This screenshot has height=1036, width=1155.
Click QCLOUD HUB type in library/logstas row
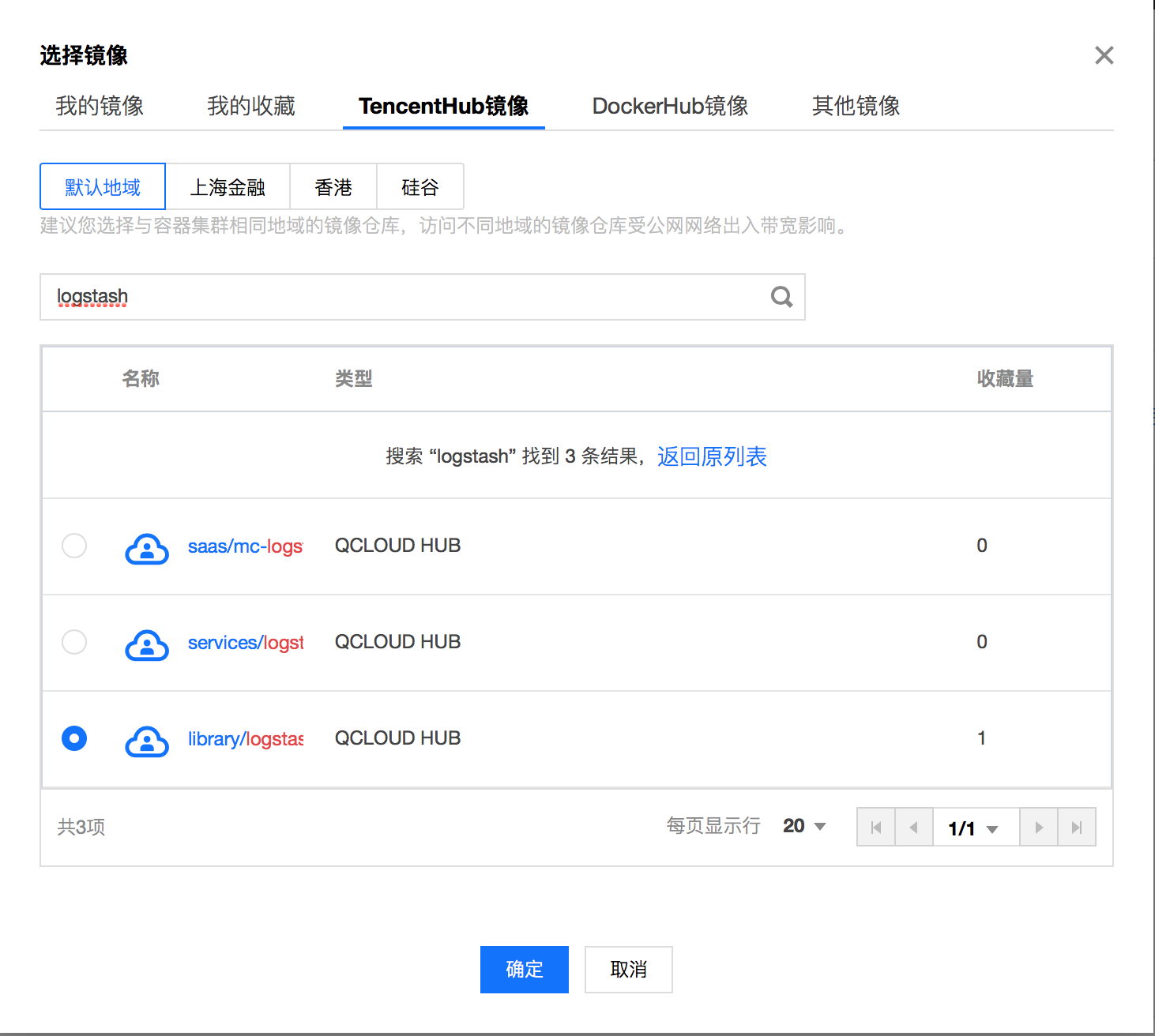click(397, 738)
